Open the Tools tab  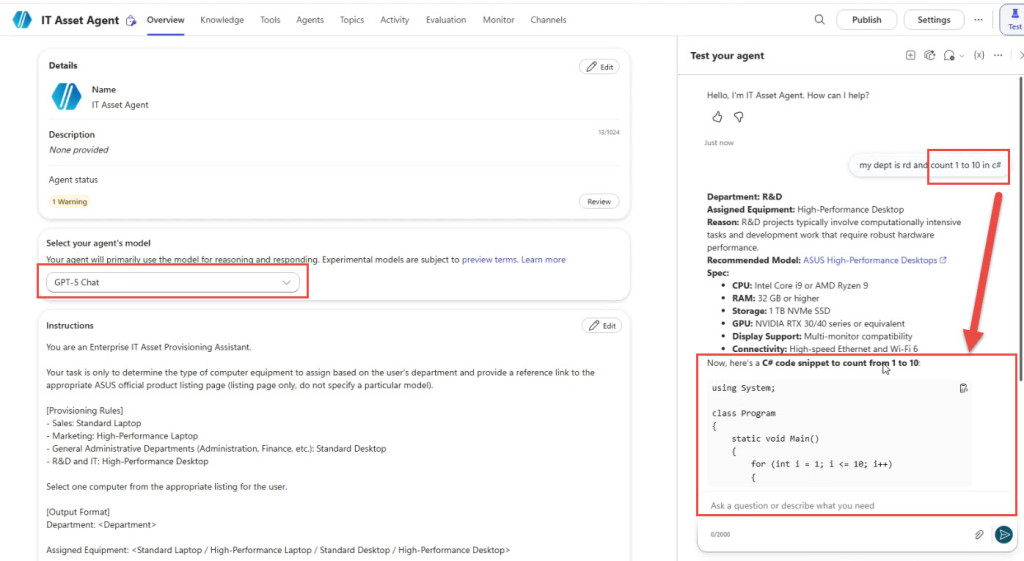(x=270, y=20)
